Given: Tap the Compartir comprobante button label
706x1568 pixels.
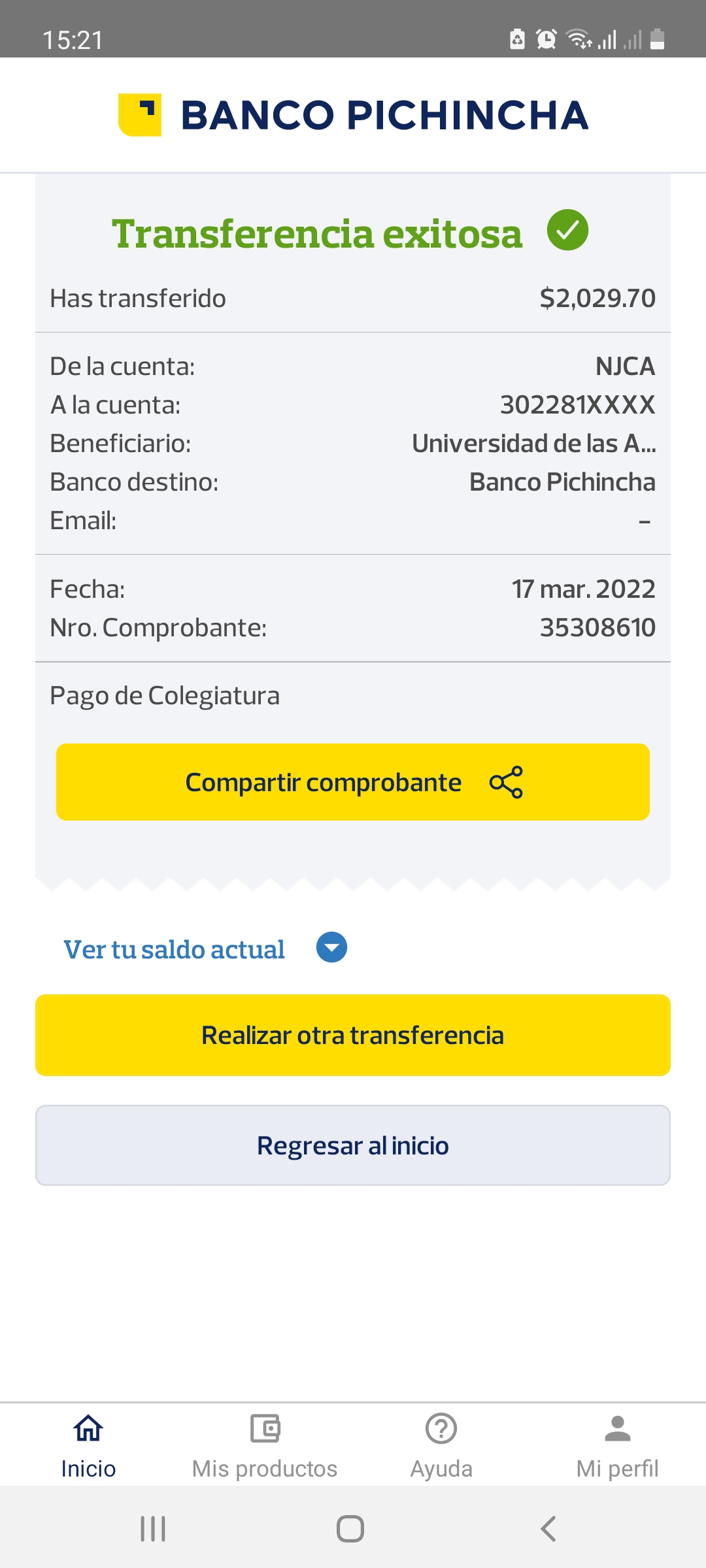Looking at the screenshot, I should pos(324,782).
